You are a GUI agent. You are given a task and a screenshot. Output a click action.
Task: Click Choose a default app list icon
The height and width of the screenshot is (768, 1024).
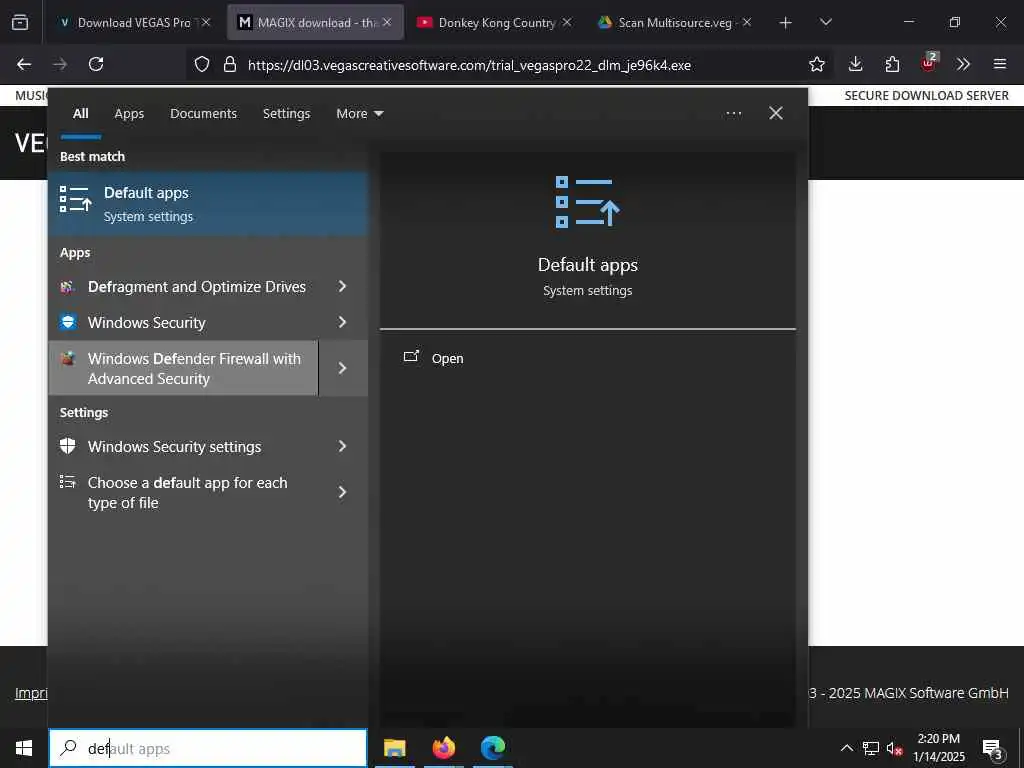point(67,482)
